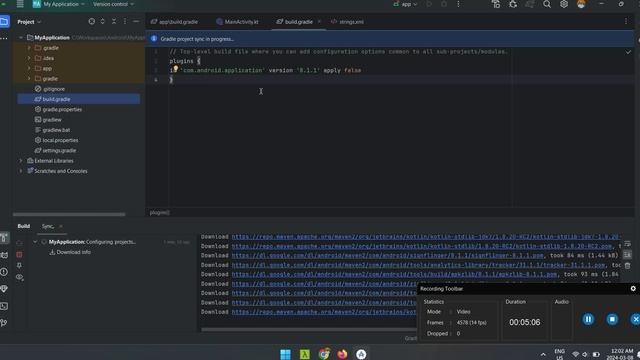The height and width of the screenshot is (360, 640).
Task: Open the app run configuration dropdown
Action: 405,4
